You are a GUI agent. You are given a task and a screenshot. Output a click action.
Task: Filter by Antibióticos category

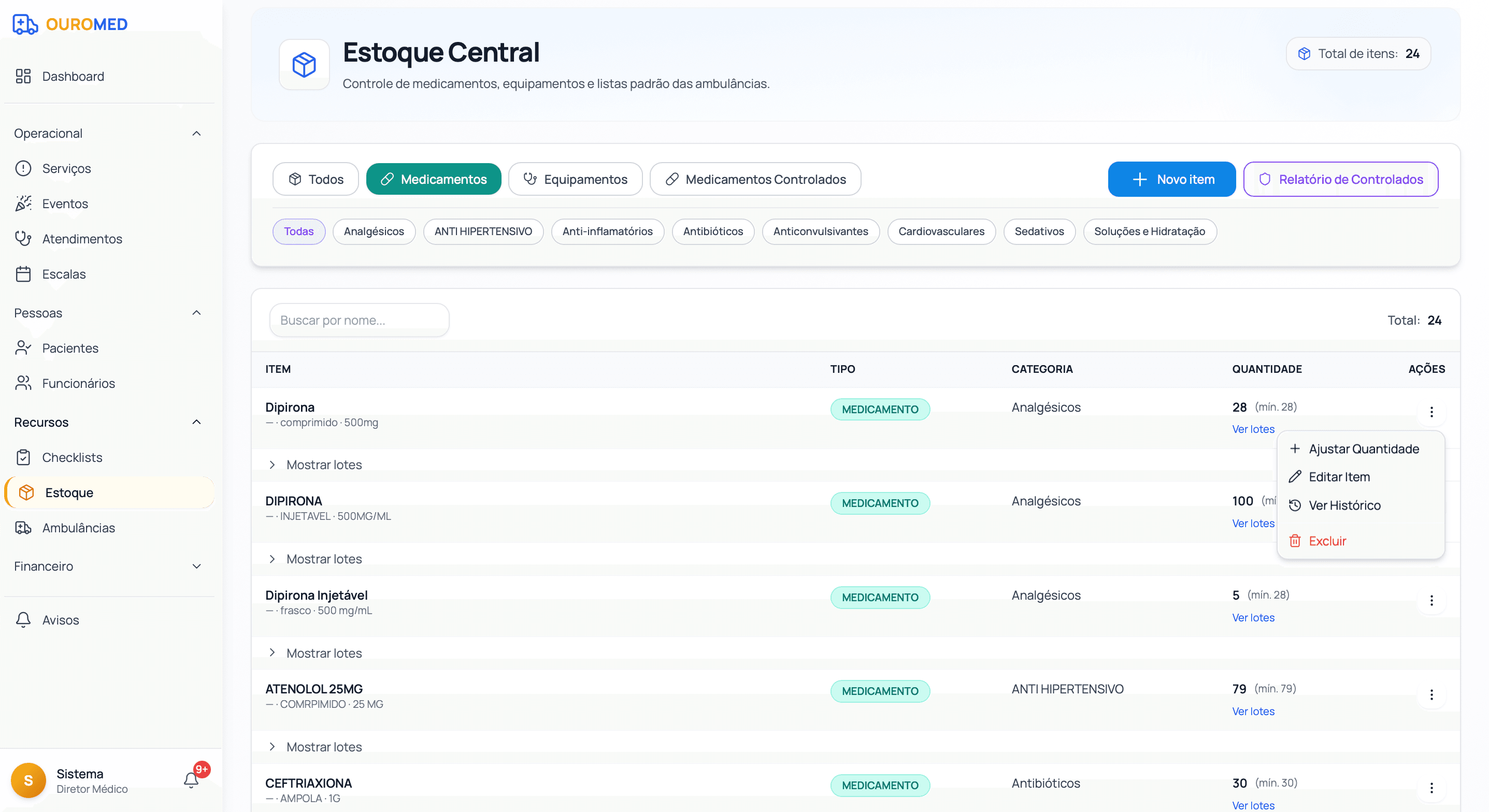pyautogui.click(x=713, y=231)
